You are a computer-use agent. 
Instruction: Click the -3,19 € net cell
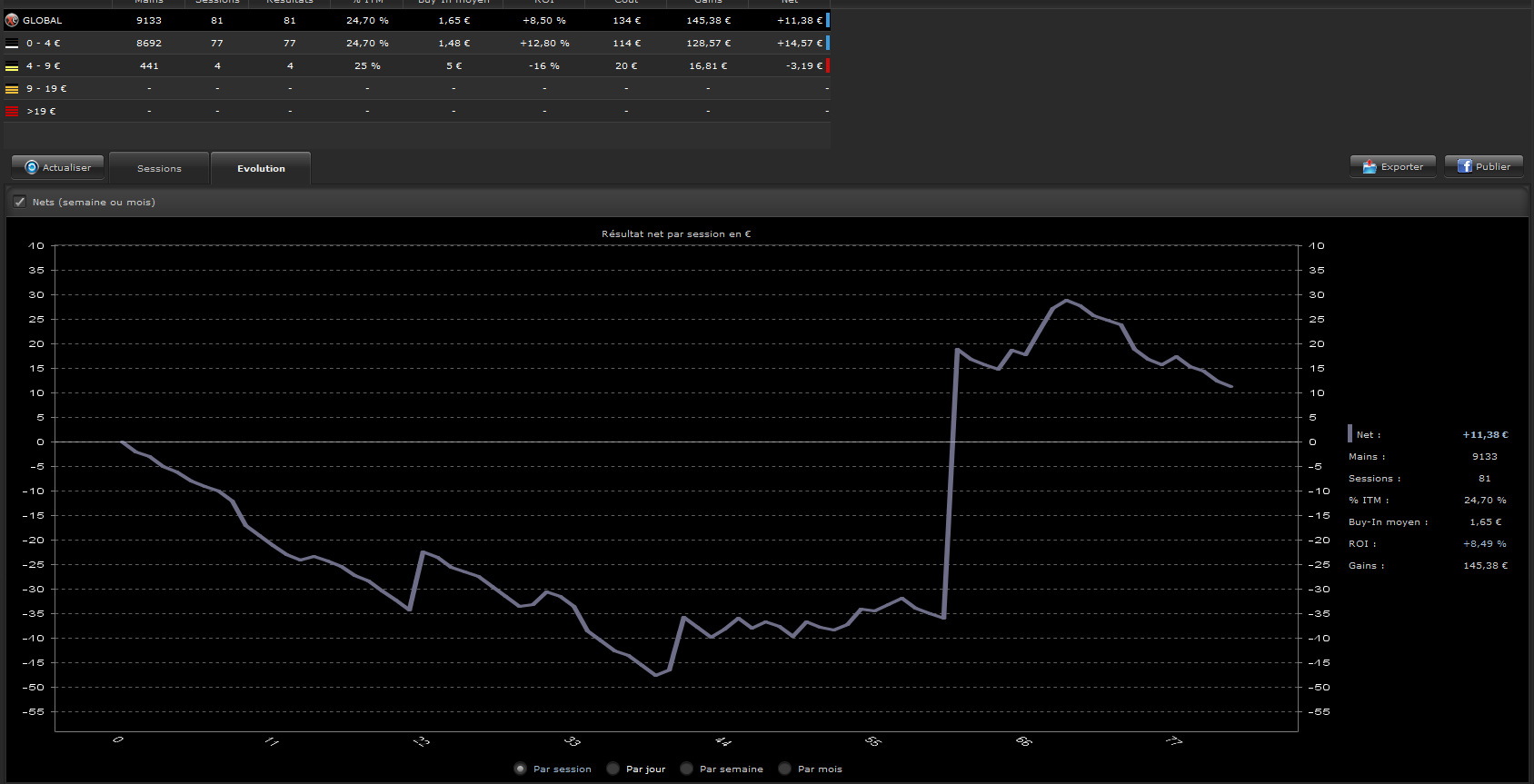[x=804, y=65]
